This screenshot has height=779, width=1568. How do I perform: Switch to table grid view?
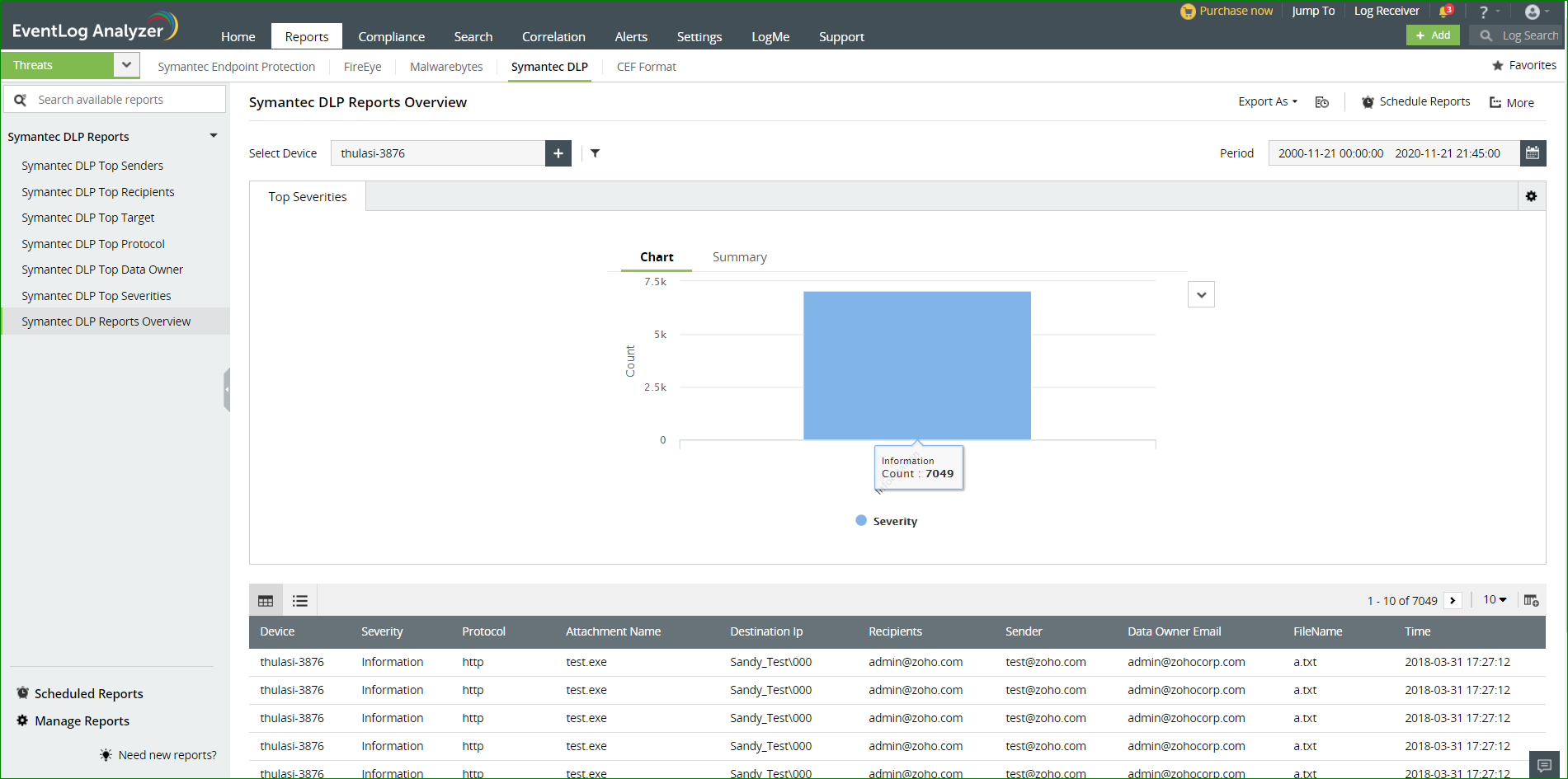(266, 601)
